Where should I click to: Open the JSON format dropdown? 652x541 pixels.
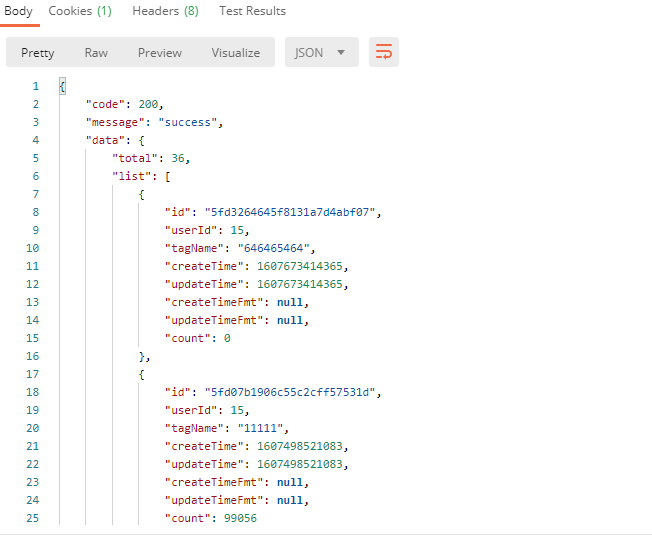(x=321, y=52)
